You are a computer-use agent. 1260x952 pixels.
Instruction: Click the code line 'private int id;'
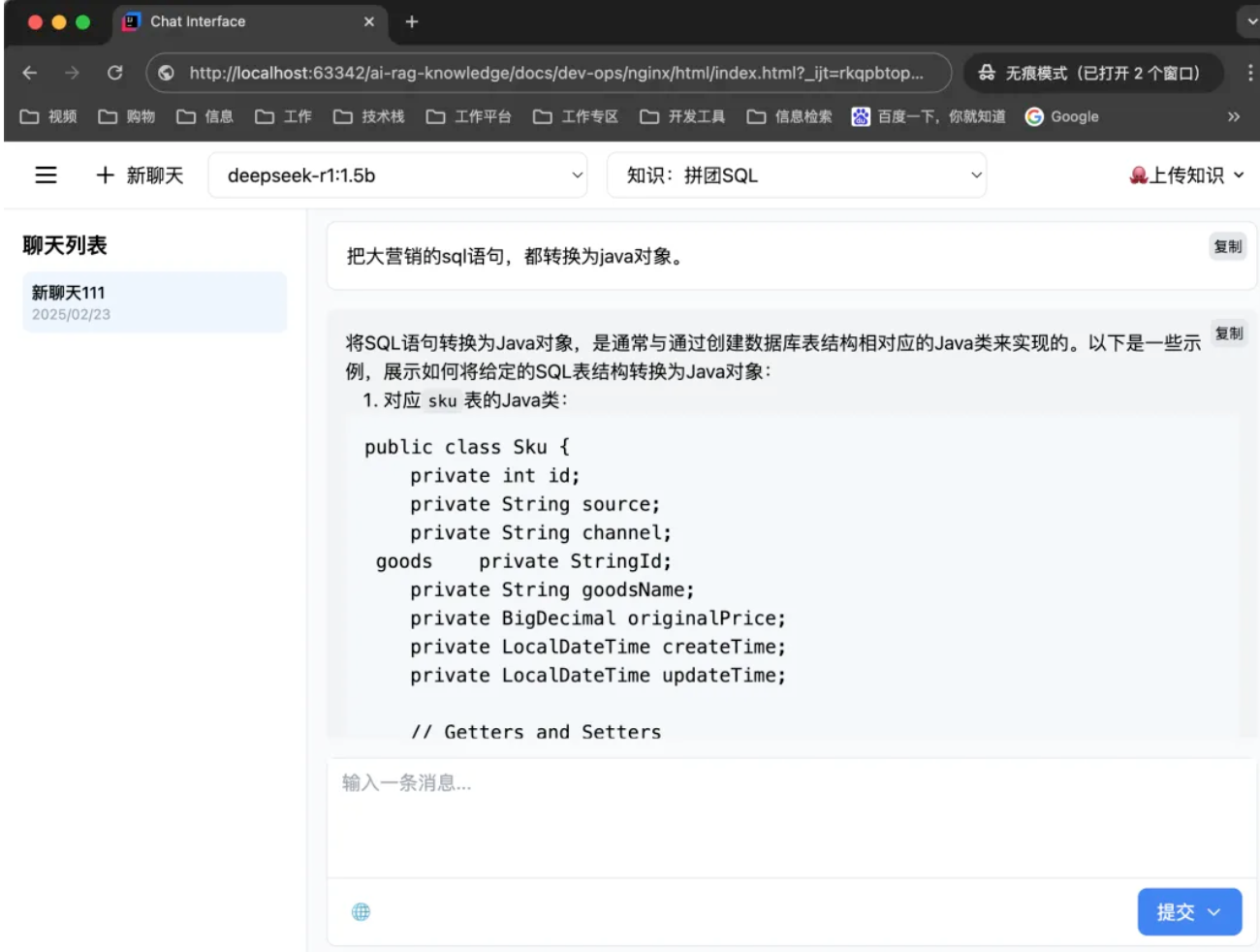[495, 476]
